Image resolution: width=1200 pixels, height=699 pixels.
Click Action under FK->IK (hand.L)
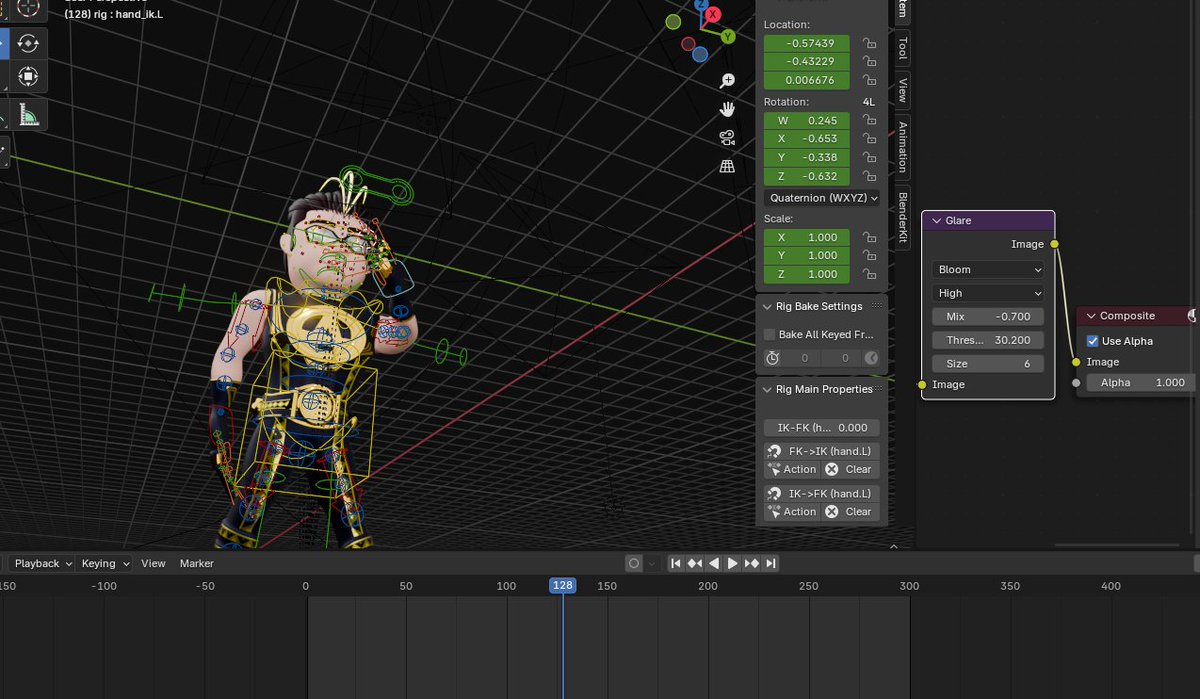791,469
